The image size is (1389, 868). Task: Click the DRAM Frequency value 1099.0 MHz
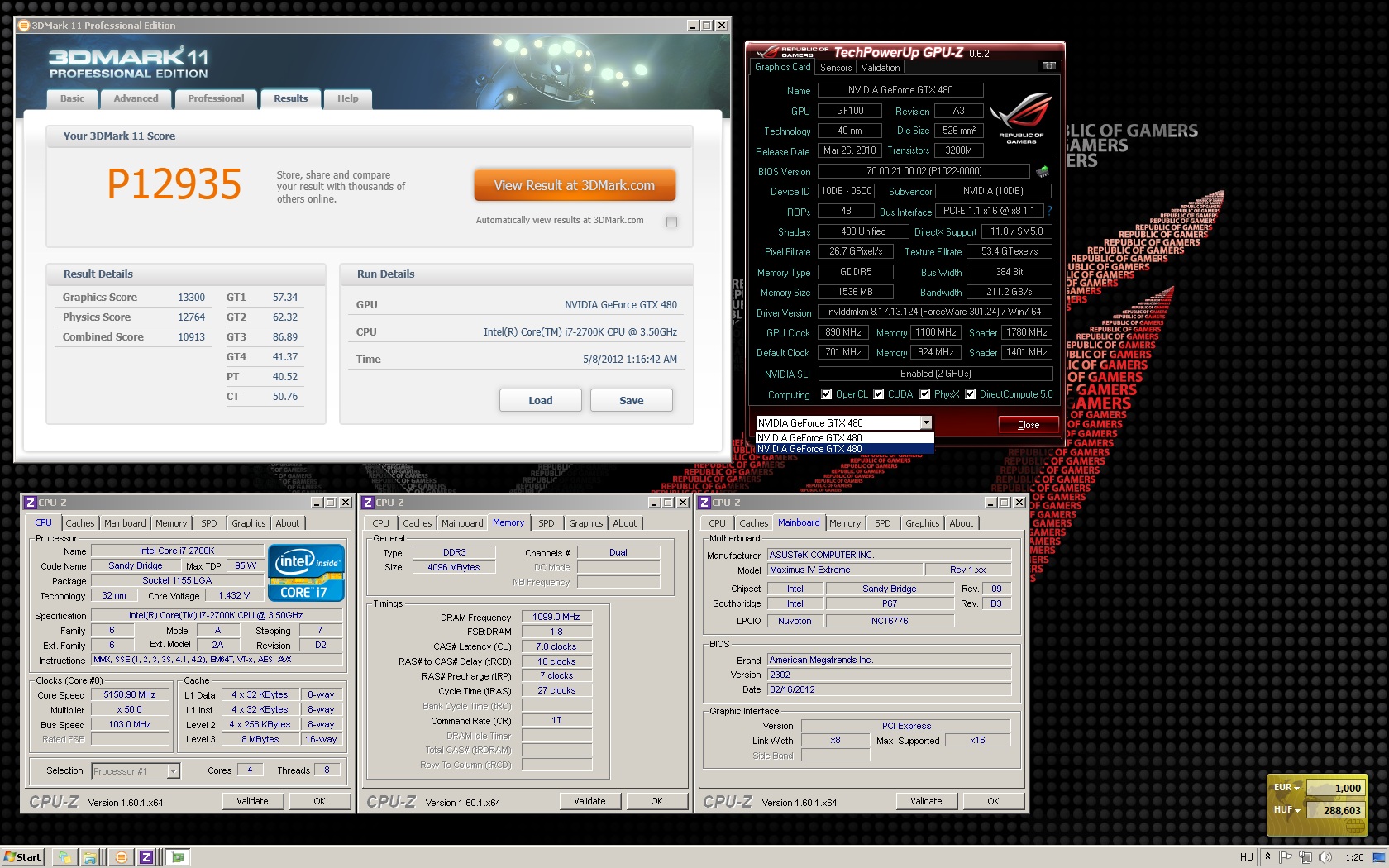click(556, 618)
